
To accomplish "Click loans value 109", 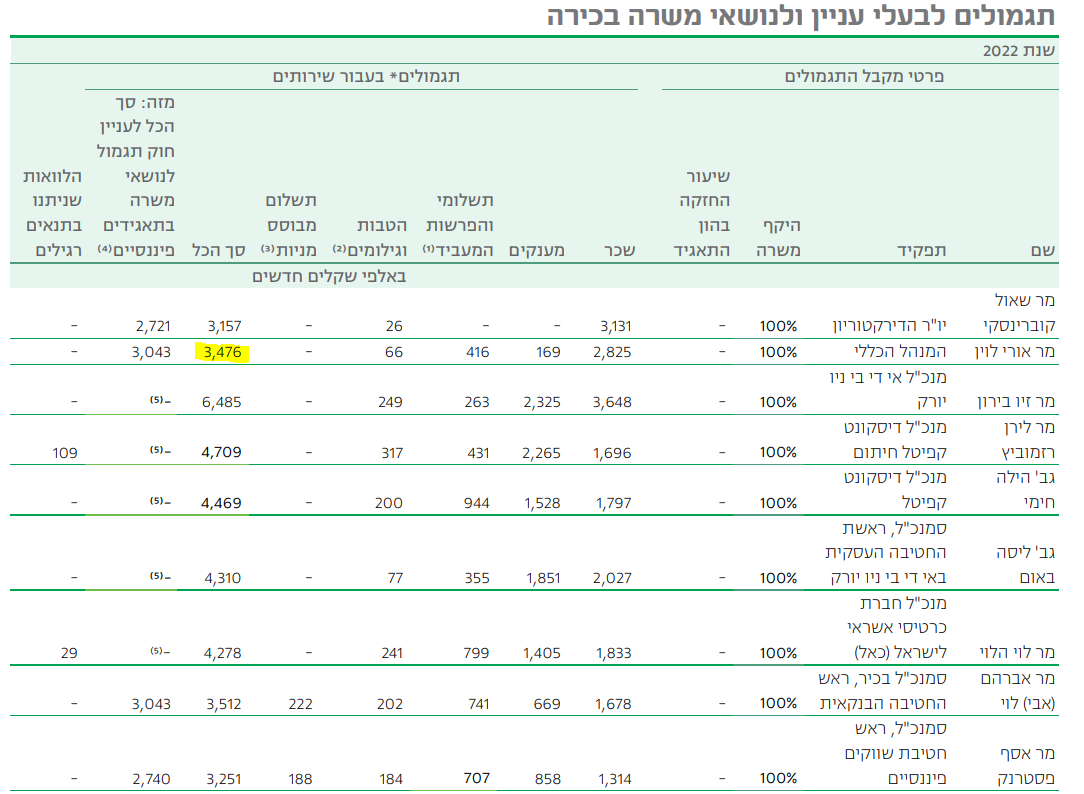I will (64, 453).
